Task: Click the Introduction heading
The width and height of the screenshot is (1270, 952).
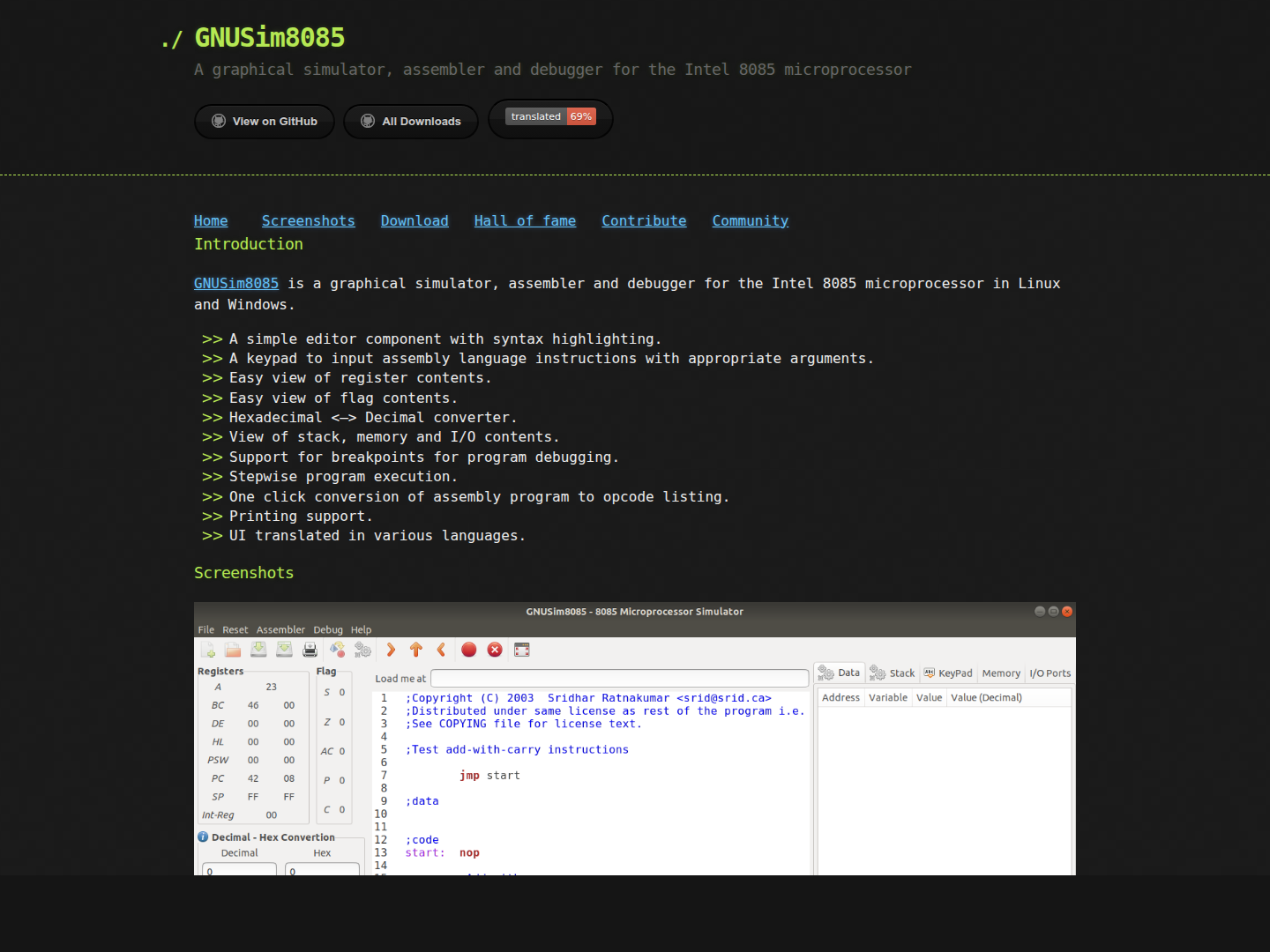Action: (249, 244)
